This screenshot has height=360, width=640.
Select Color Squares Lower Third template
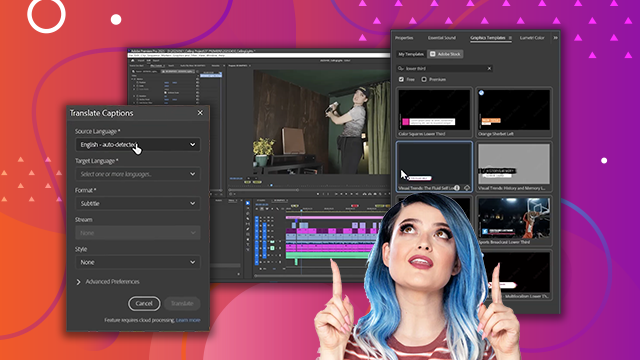(x=434, y=112)
